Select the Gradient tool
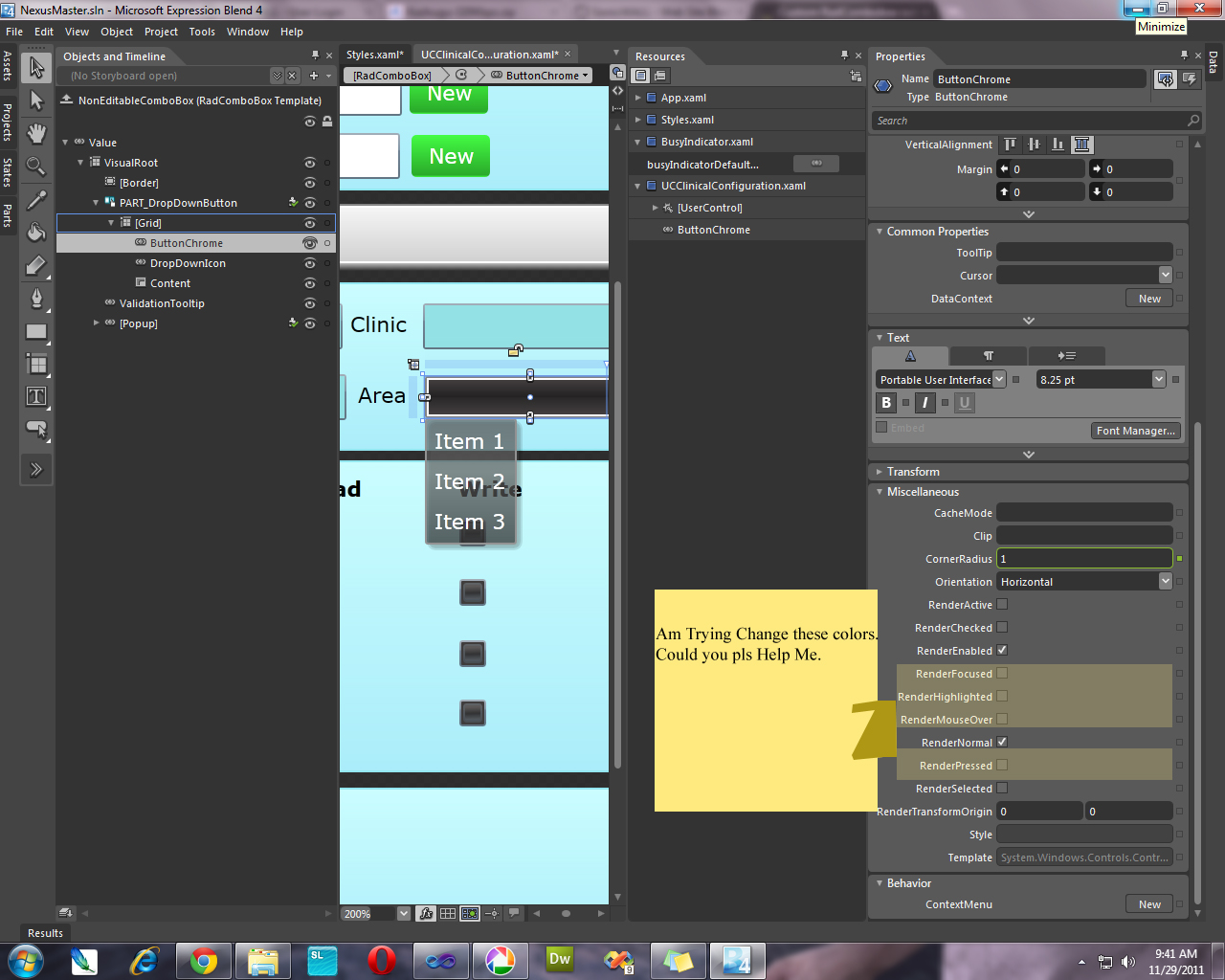The image size is (1225, 980). click(x=36, y=265)
